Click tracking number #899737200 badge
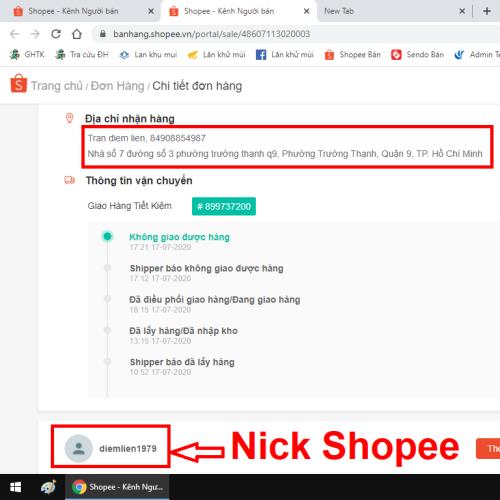Image resolution: width=500 pixels, height=500 pixels. [x=224, y=206]
